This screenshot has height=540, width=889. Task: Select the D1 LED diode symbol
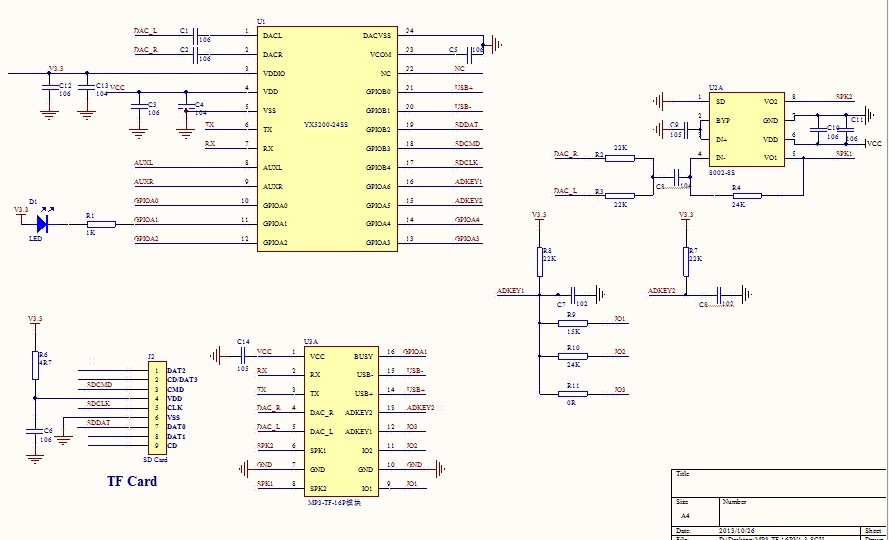pyautogui.click(x=42, y=225)
